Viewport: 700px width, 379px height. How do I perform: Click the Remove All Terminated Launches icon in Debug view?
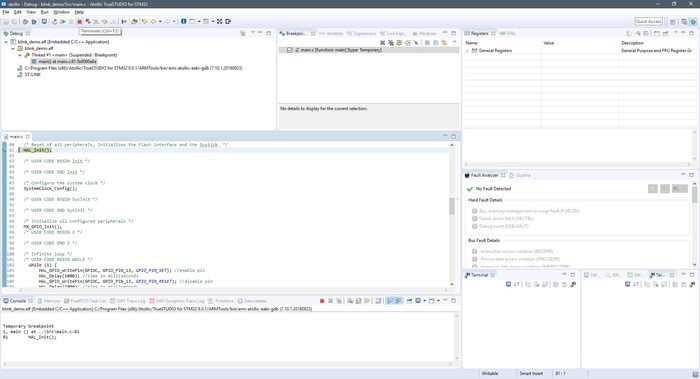[x=243, y=33]
